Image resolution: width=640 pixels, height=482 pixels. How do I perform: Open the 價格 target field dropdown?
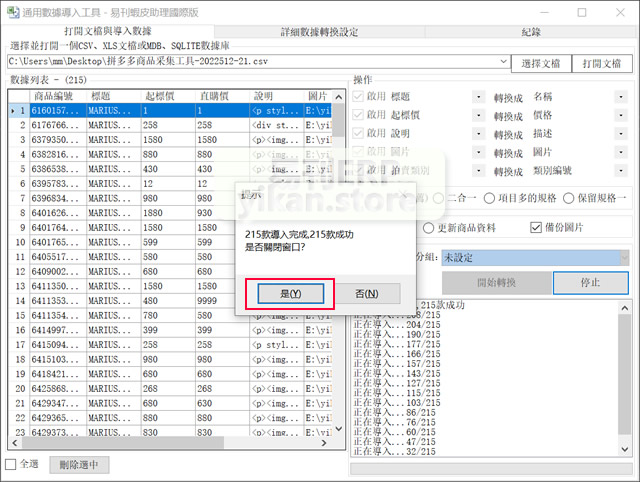621,115
